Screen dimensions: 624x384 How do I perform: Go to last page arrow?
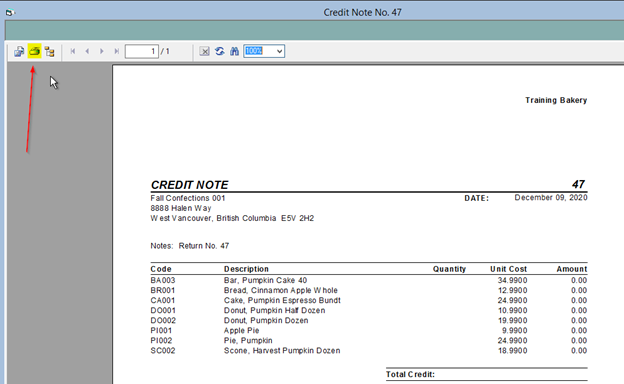(x=116, y=51)
